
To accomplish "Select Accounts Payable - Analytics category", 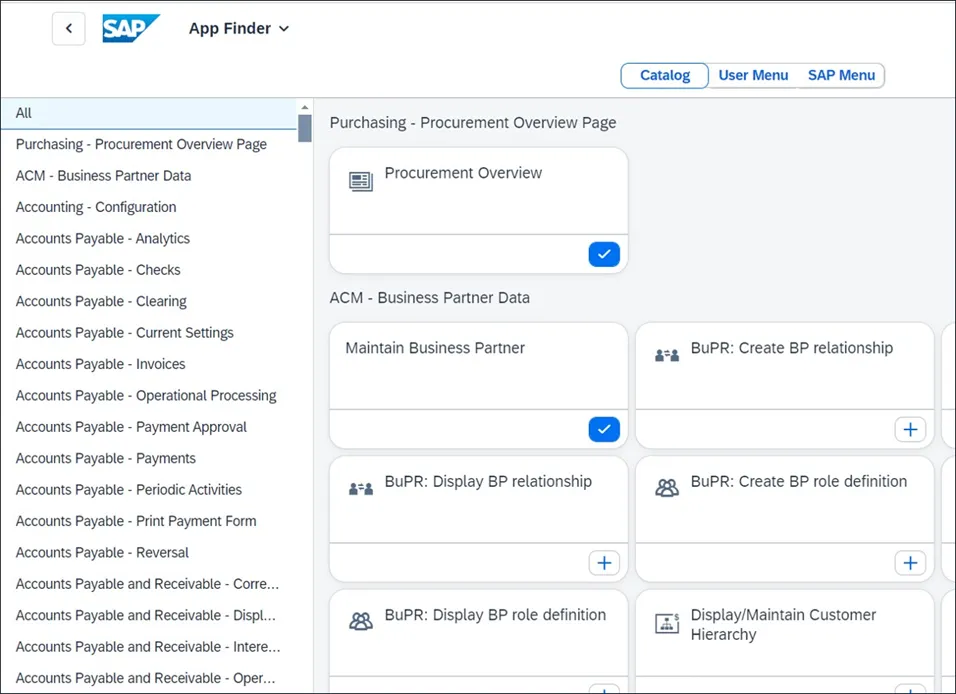I will click(x=149, y=239).
